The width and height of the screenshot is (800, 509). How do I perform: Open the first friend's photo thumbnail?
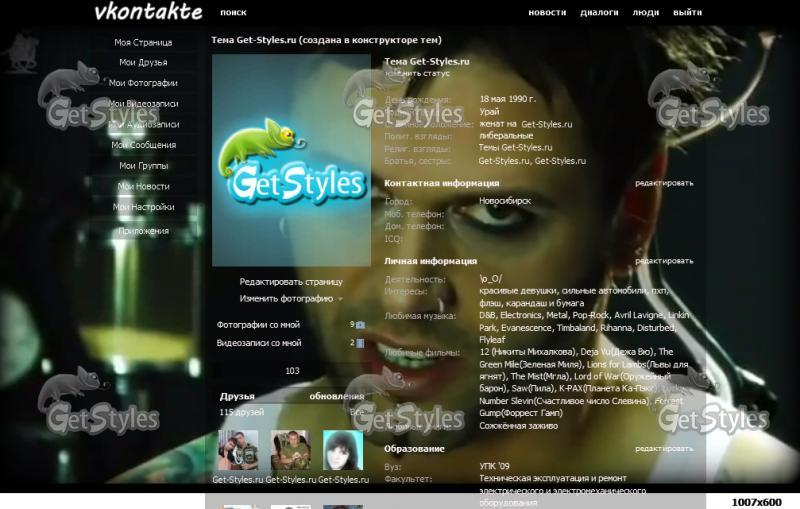(238, 450)
